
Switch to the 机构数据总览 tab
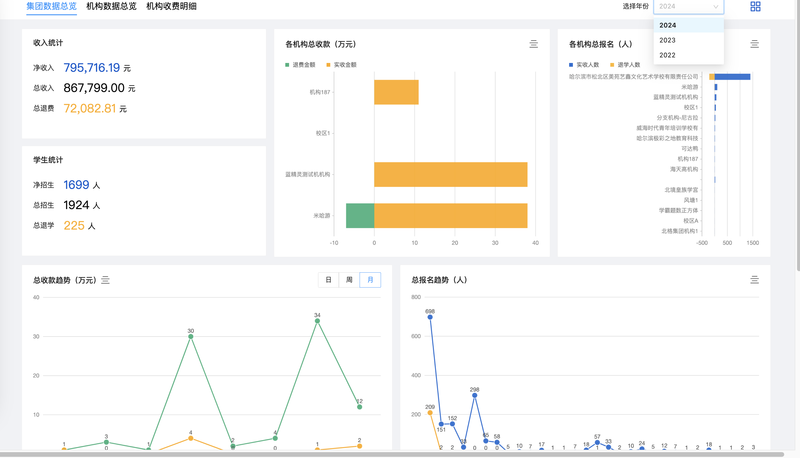point(111,6)
